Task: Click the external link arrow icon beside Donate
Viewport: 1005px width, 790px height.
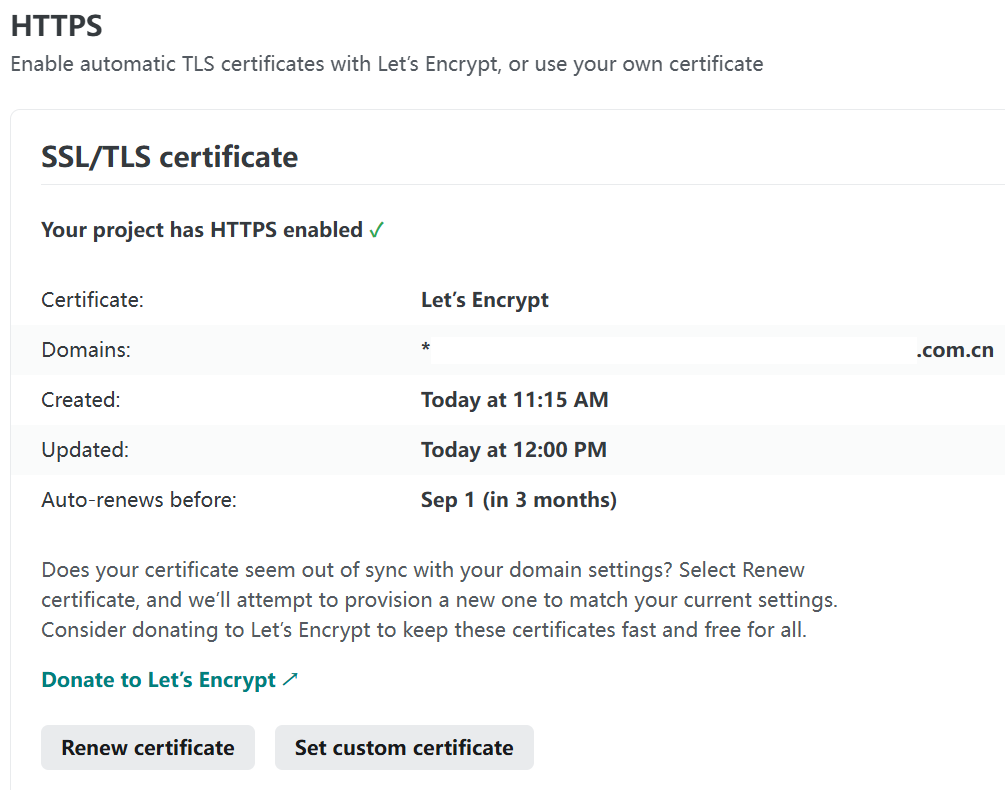Action: (x=291, y=678)
